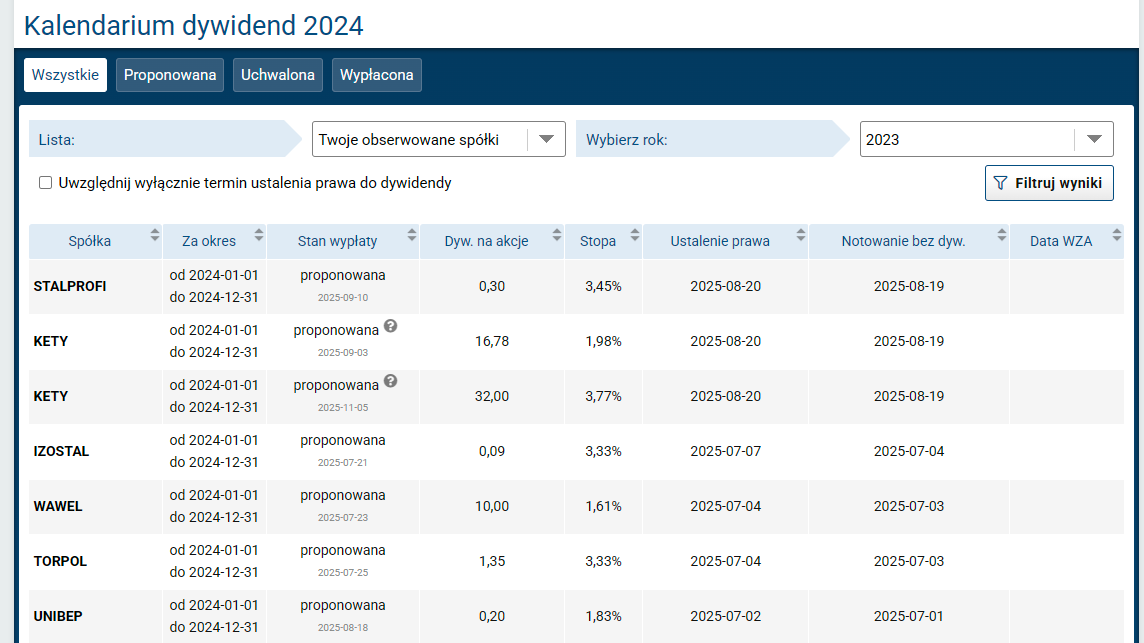This screenshot has width=1144, height=643.
Task: Click the Data WZA header label
Action: point(1061,241)
